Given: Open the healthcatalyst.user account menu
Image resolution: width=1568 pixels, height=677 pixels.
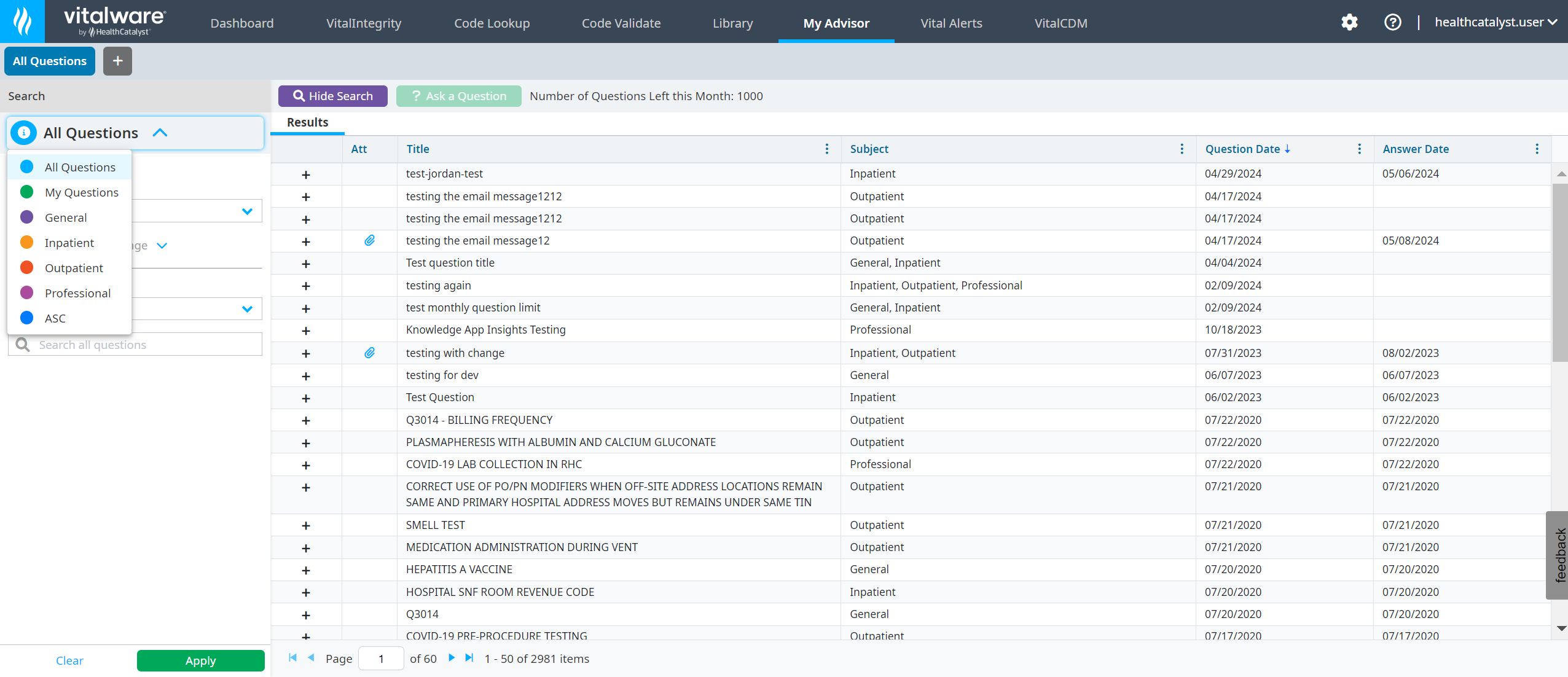Looking at the screenshot, I should point(1495,23).
